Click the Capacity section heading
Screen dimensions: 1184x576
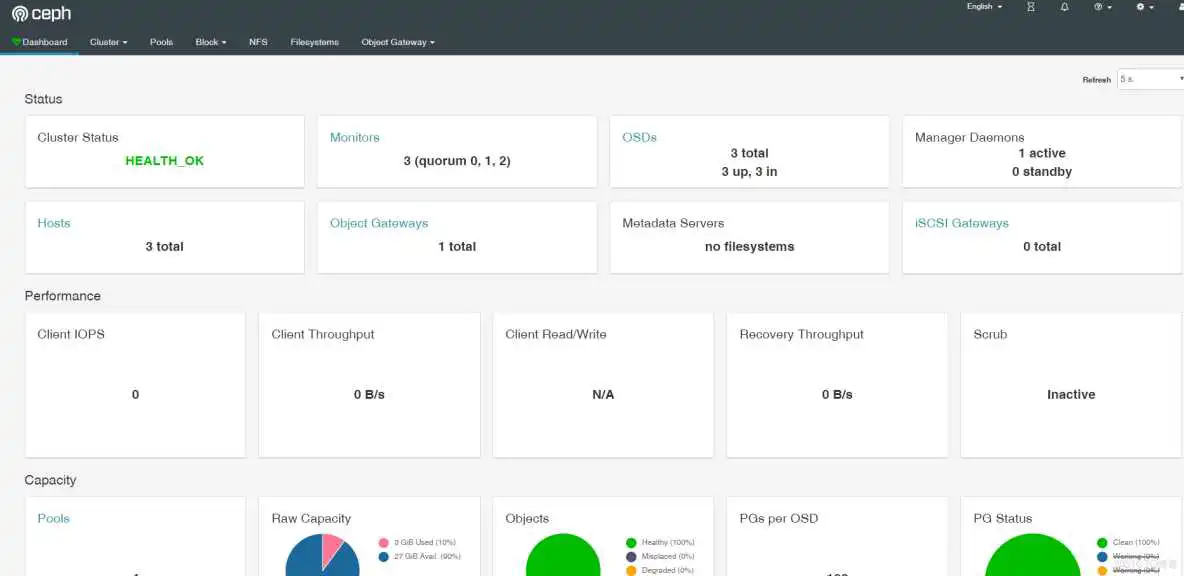[x=50, y=480]
